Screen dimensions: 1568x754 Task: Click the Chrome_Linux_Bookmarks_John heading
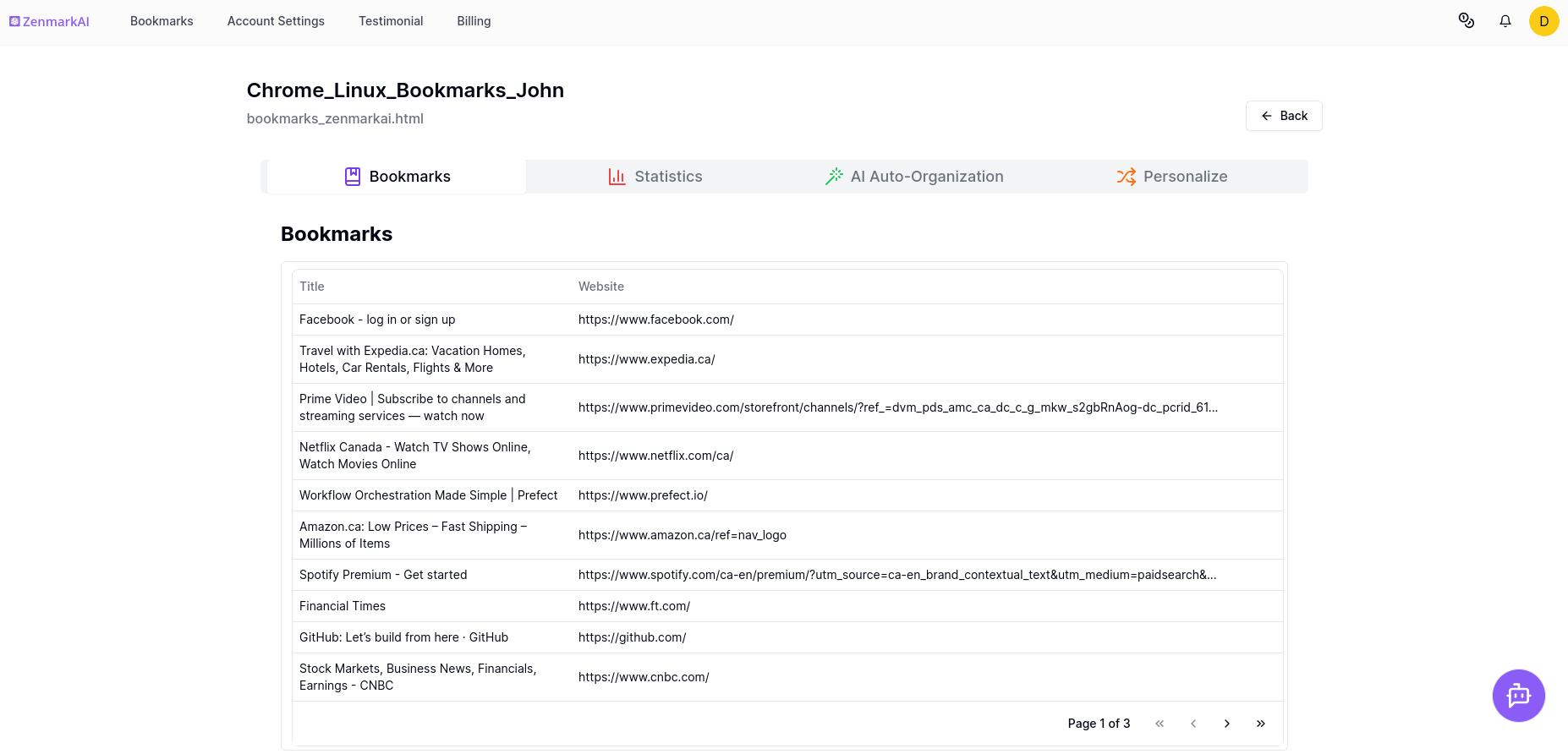pos(405,90)
